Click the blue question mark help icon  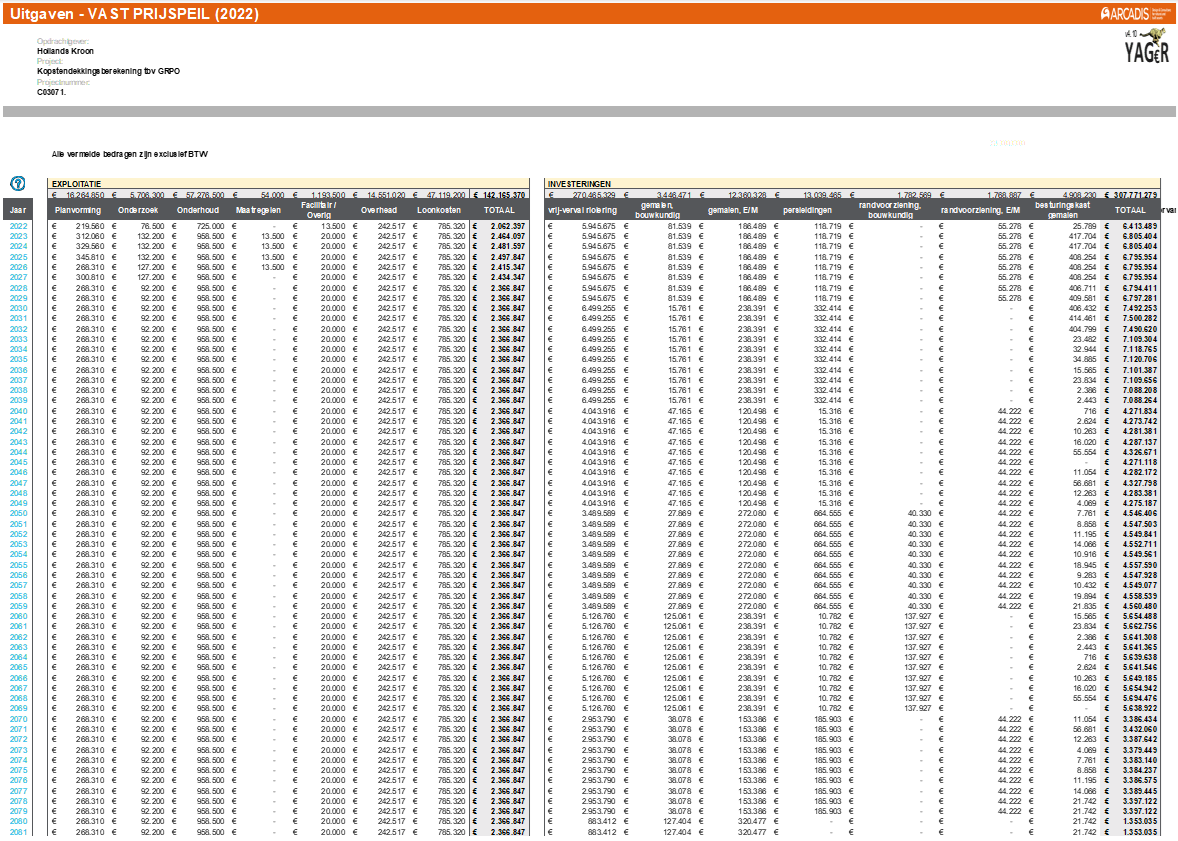click(18, 184)
